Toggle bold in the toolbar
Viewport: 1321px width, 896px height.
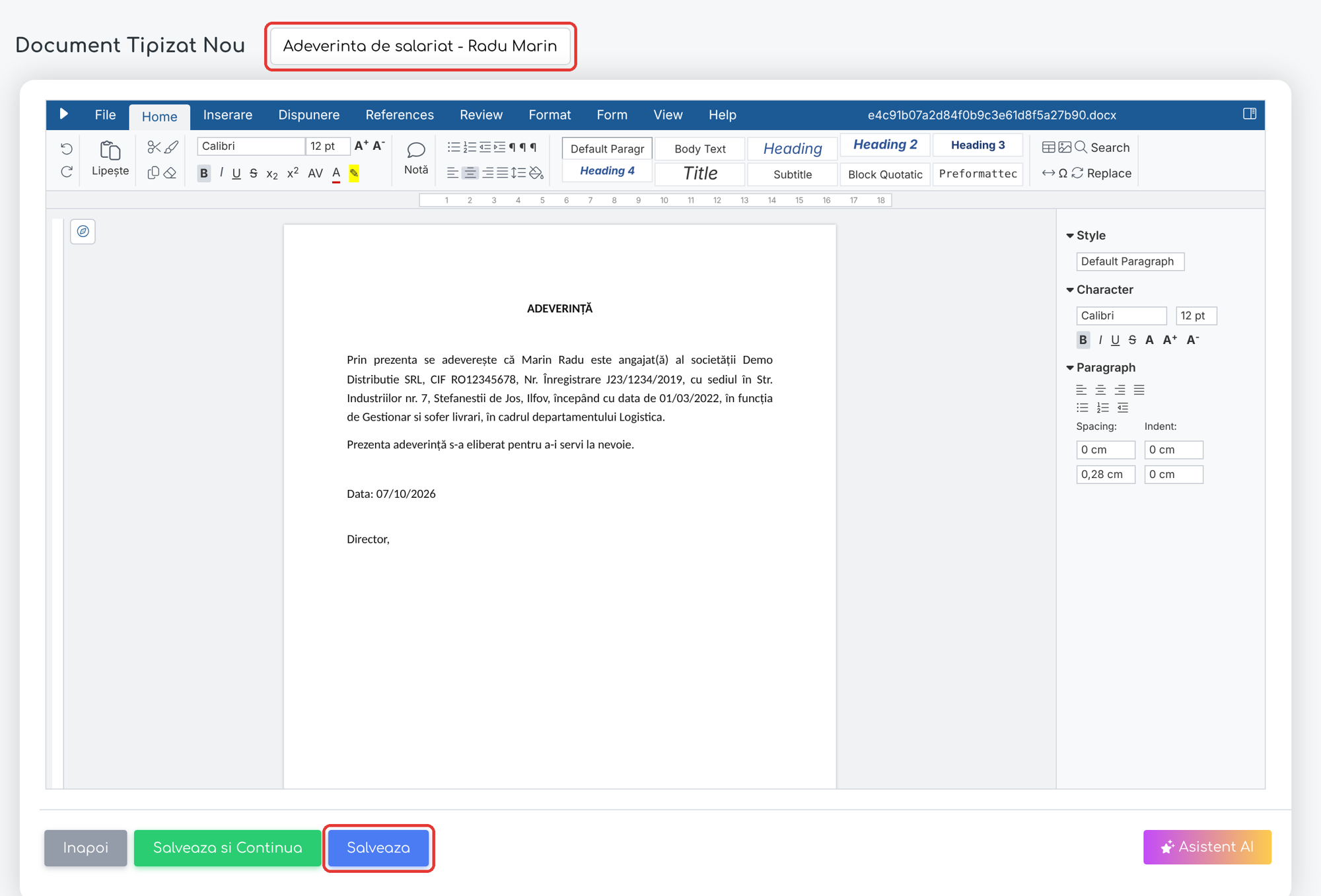(203, 173)
